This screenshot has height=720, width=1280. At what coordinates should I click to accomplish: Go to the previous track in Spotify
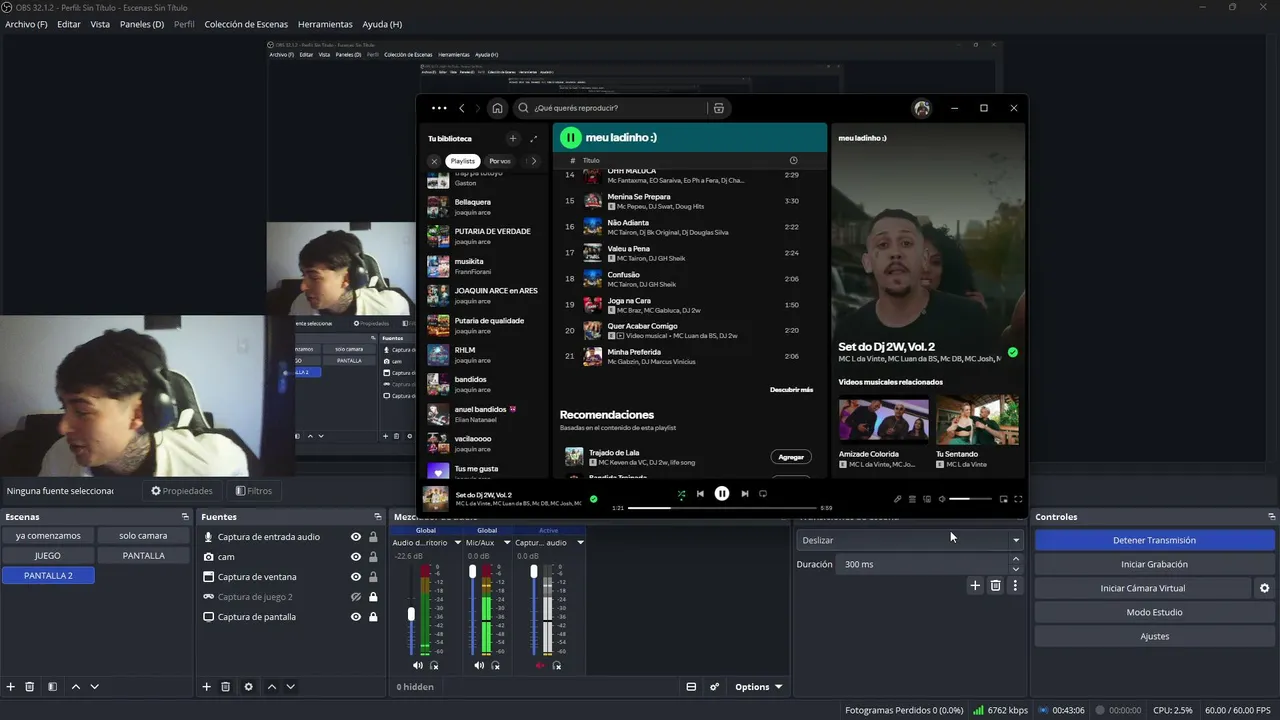tap(700, 494)
